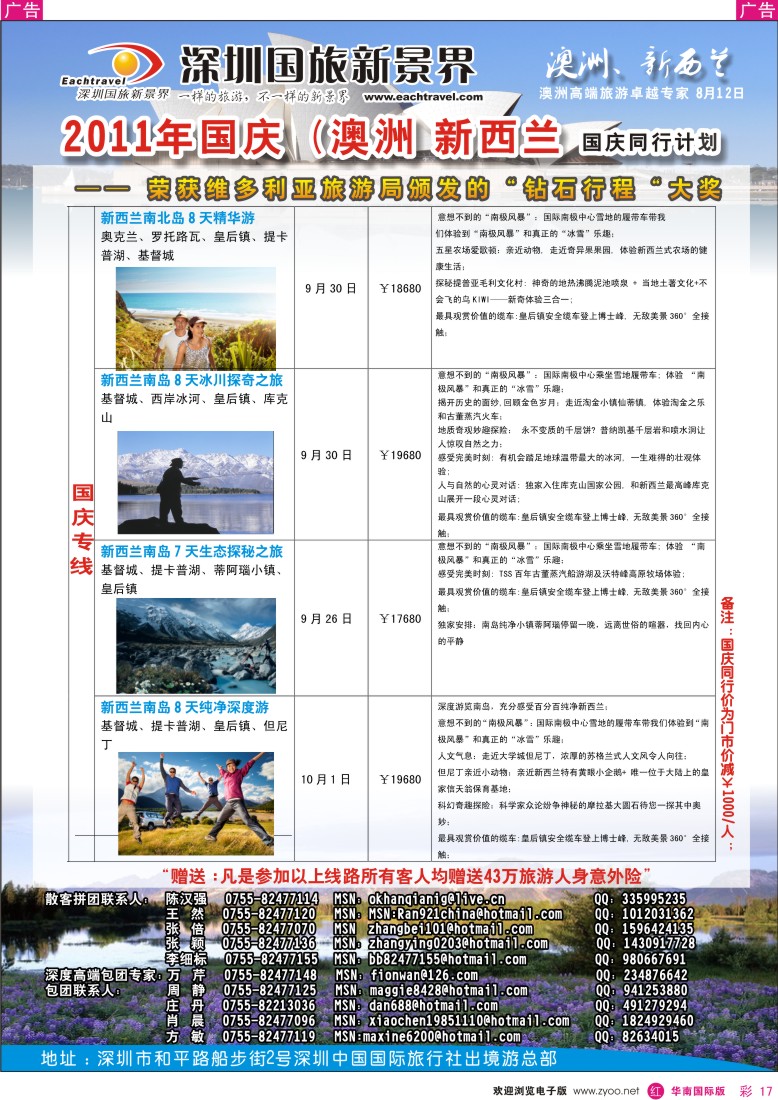Click 9月30日 in the 南北岛8天精华游 row
The width and height of the screenshot is (778, 1100).
[x=330, y=288]
